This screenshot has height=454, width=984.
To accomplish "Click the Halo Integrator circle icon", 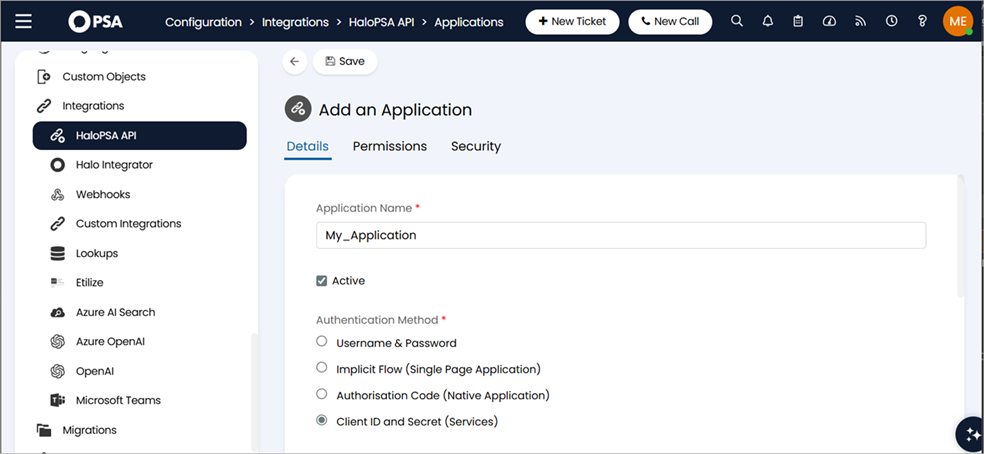I will coord(57,165).
